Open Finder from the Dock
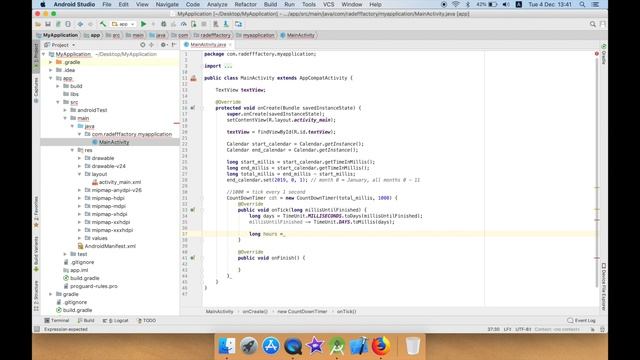 (x=227, y=346)
